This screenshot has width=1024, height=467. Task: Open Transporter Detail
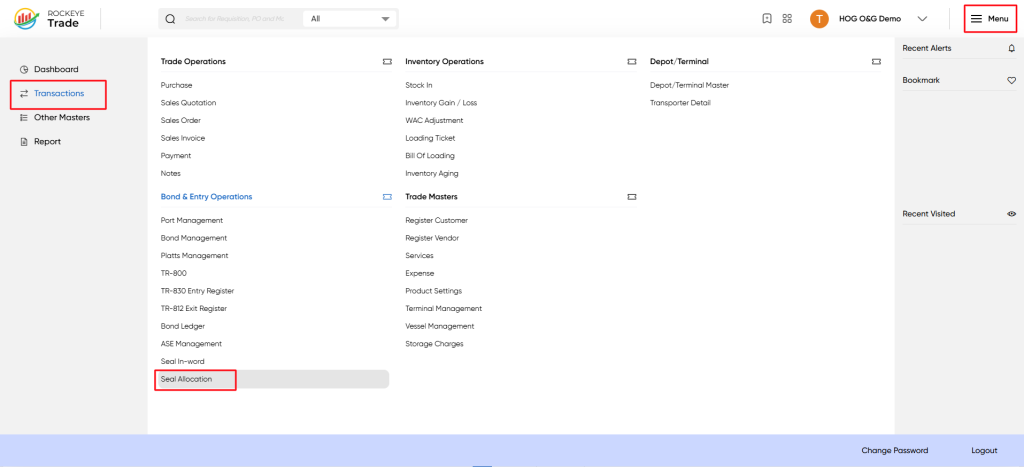click(680, 103)
